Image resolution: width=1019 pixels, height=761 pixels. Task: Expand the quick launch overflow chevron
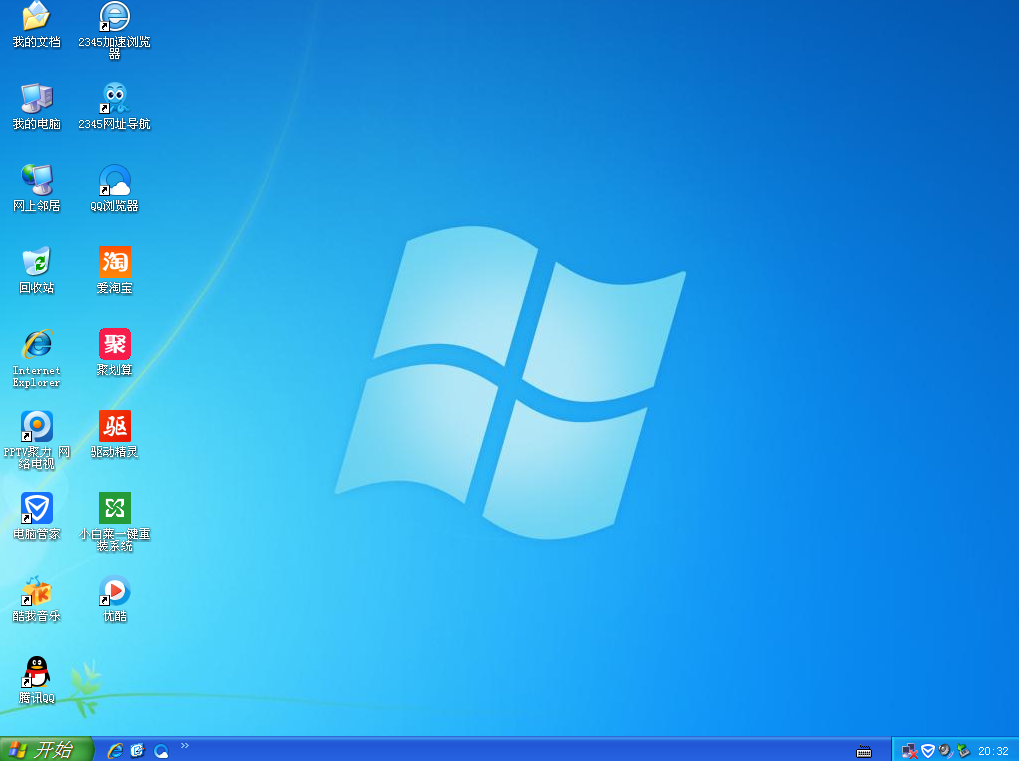[185, 745]
